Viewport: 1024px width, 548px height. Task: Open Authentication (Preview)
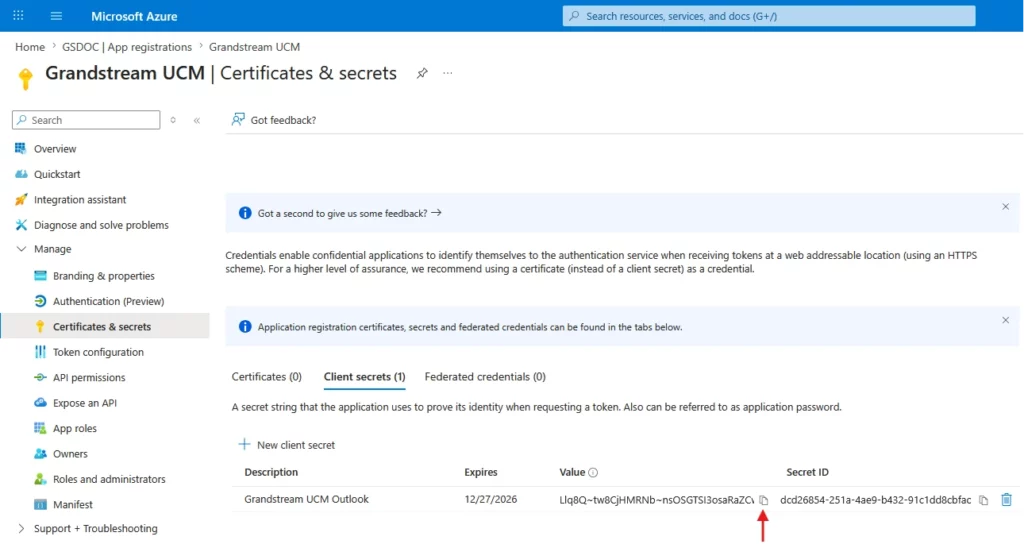point(108,302)
